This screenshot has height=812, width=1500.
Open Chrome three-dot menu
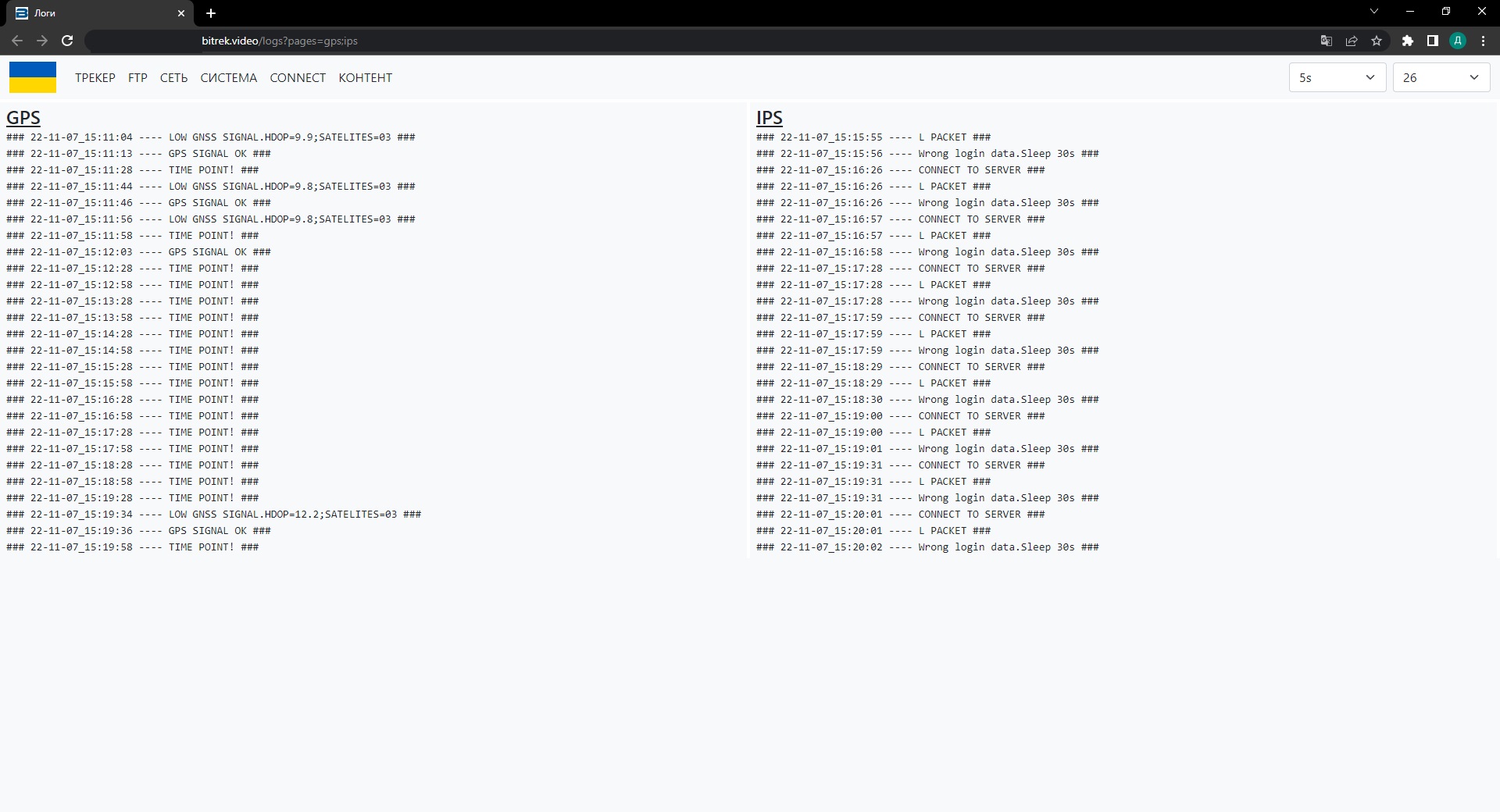click(x=1483, y=41)
